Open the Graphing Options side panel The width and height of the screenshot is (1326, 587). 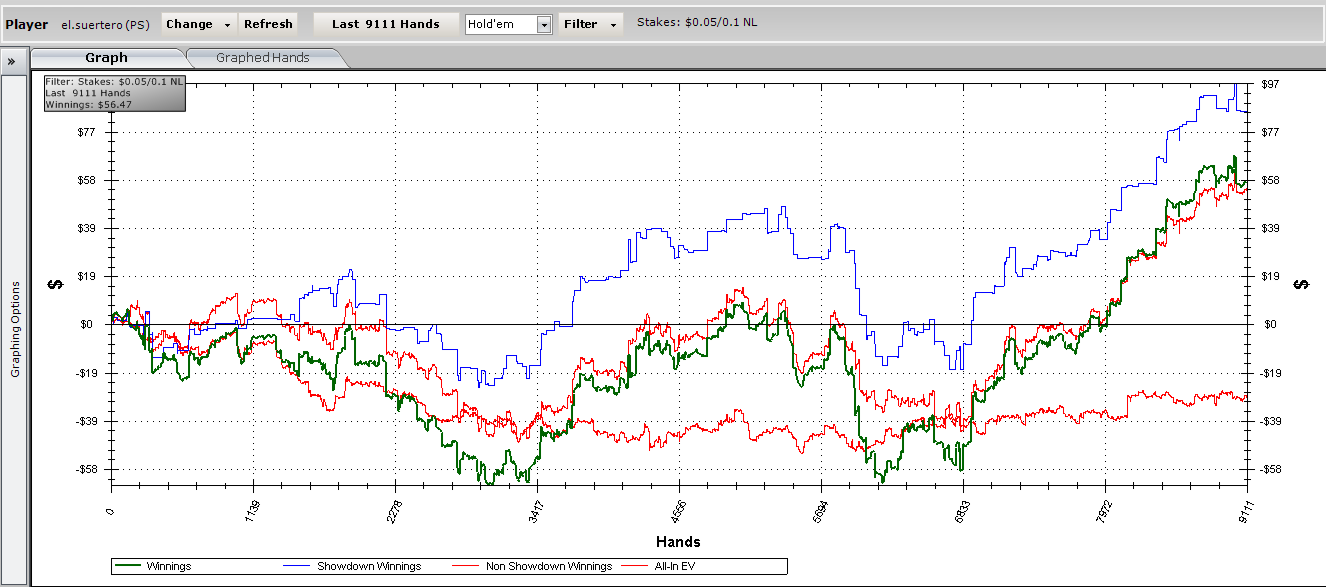coord(15,329)
